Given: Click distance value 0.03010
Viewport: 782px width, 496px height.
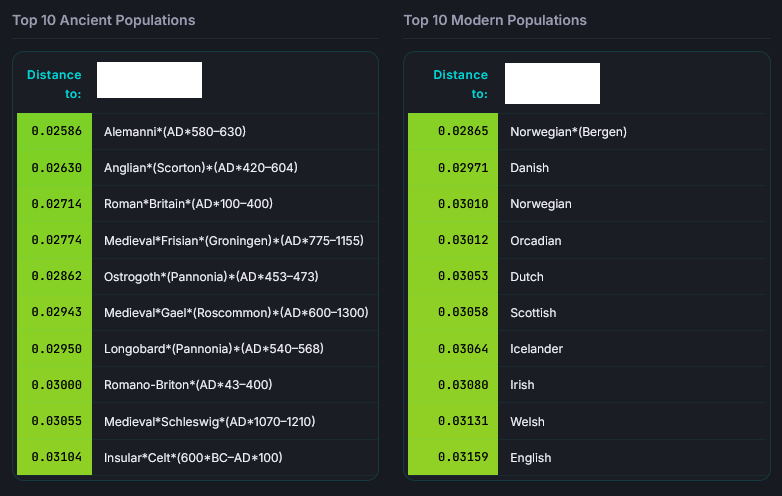Looking at the screenshot, I should 463,203.
